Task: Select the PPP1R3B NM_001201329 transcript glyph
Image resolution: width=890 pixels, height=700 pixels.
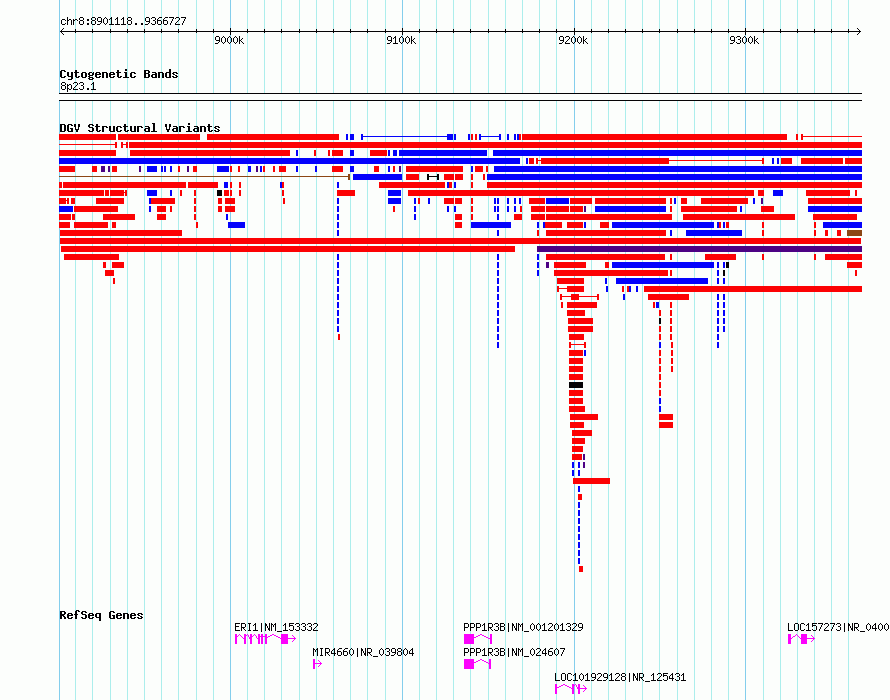Action: coord(478,639)
